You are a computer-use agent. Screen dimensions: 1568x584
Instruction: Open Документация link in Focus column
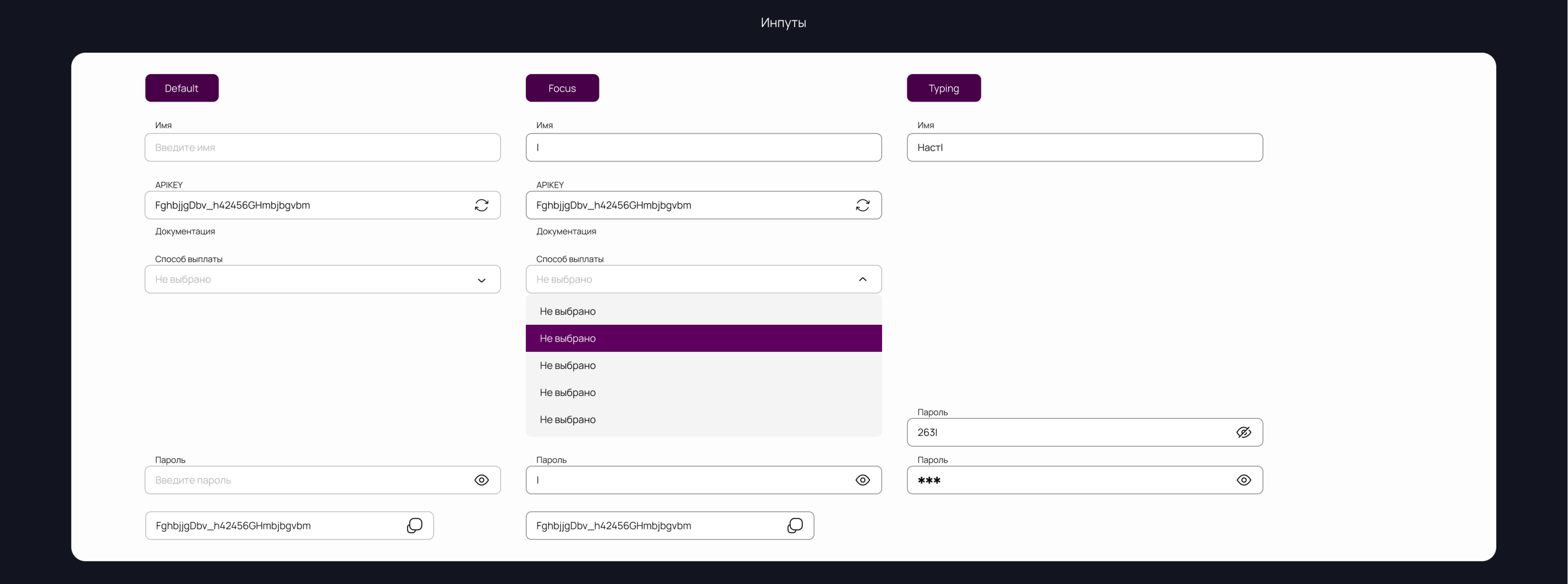(566, 231)
